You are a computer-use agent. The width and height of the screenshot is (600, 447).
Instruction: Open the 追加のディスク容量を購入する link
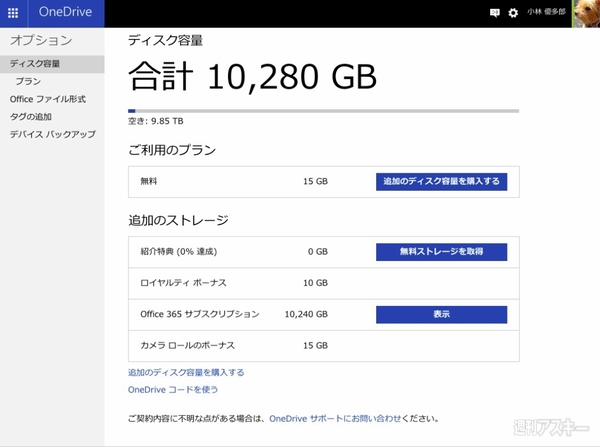pyautogui.click(x=186, y=372)
